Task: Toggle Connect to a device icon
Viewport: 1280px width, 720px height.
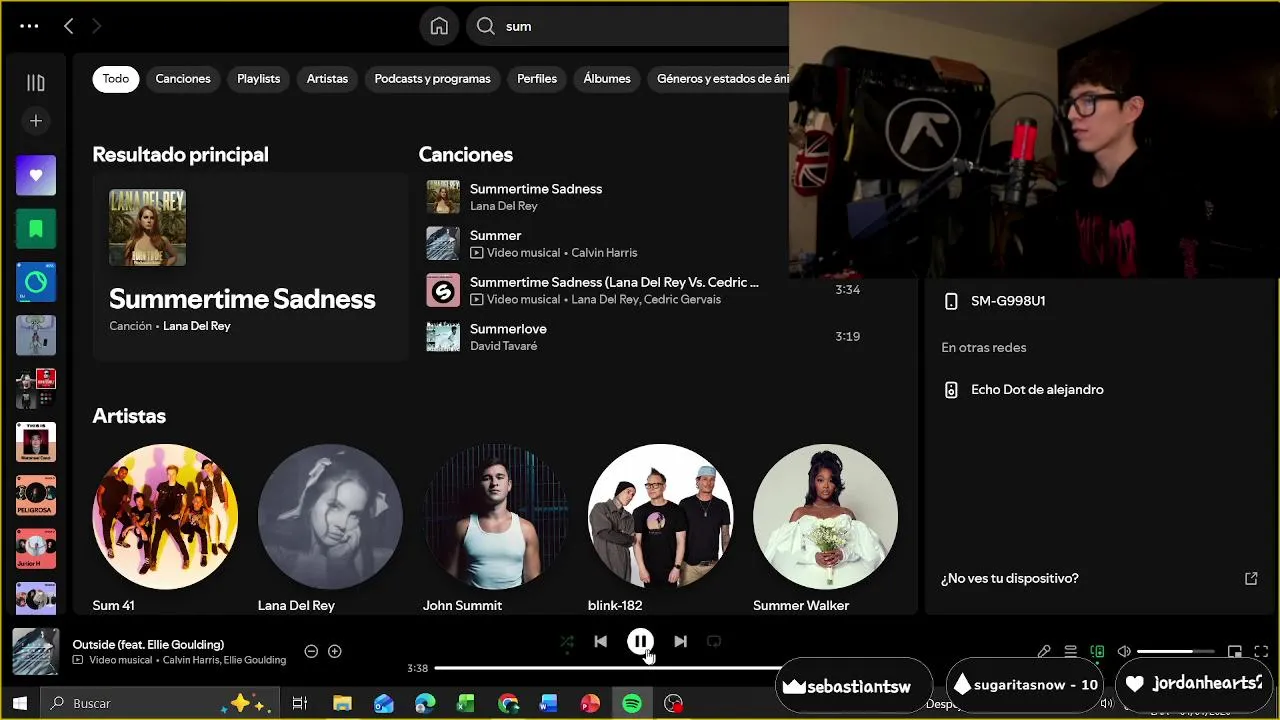Action: click(x=1097, y=651)
